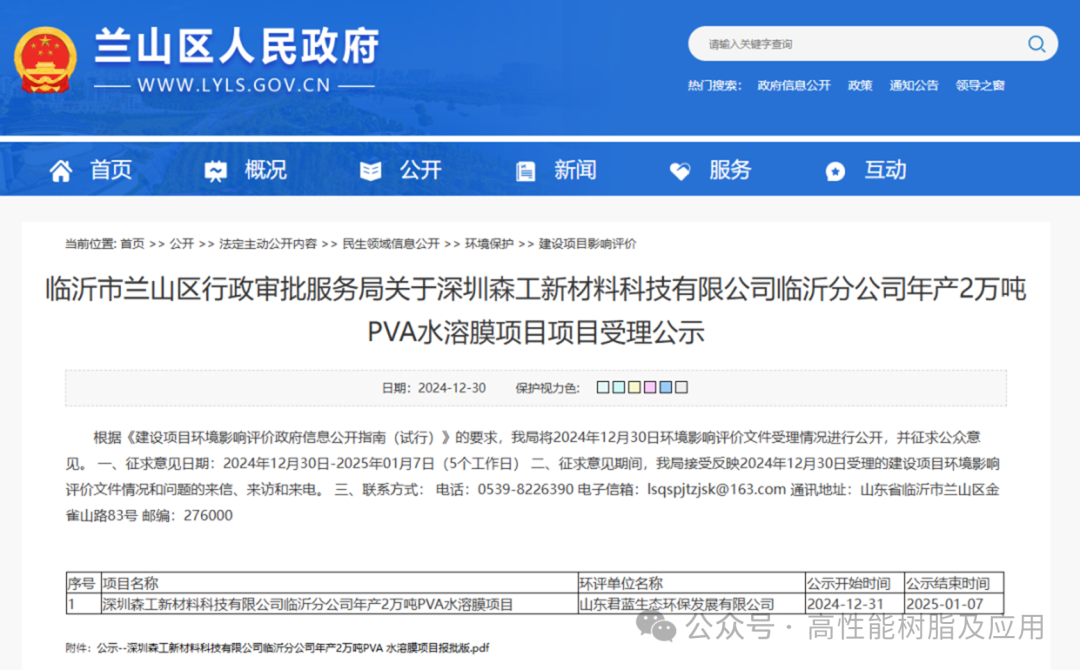Image resolution: width=1080 pixels, height=670 pixels.
Task: Choose the light gray eye-protection color swatch
Action: tap(681, 387)
